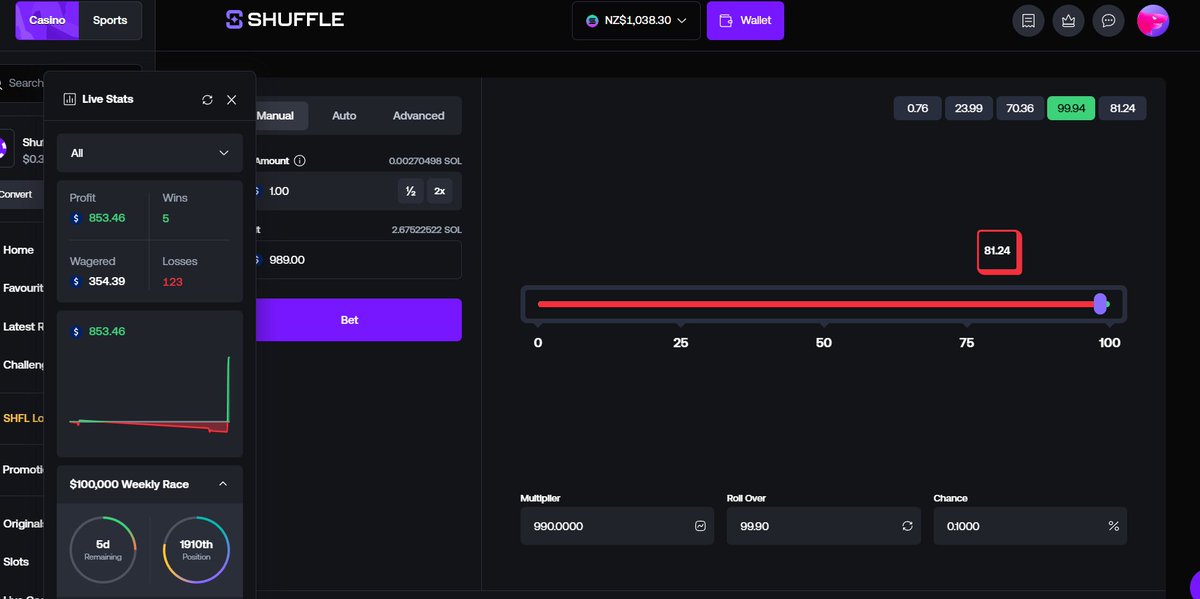This screenshot has height=599, width=1200.
Task: Click the SOL currency icon in balance
Action: click(x=592, y=20)
